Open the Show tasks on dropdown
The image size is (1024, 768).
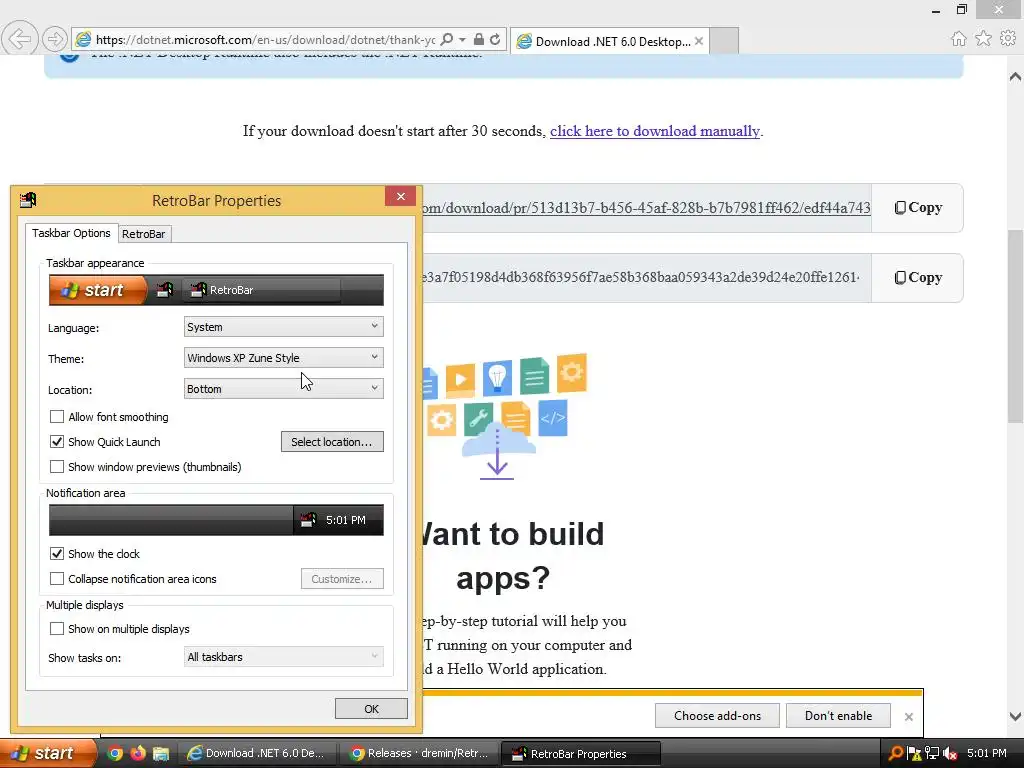[x=283, y=656]
